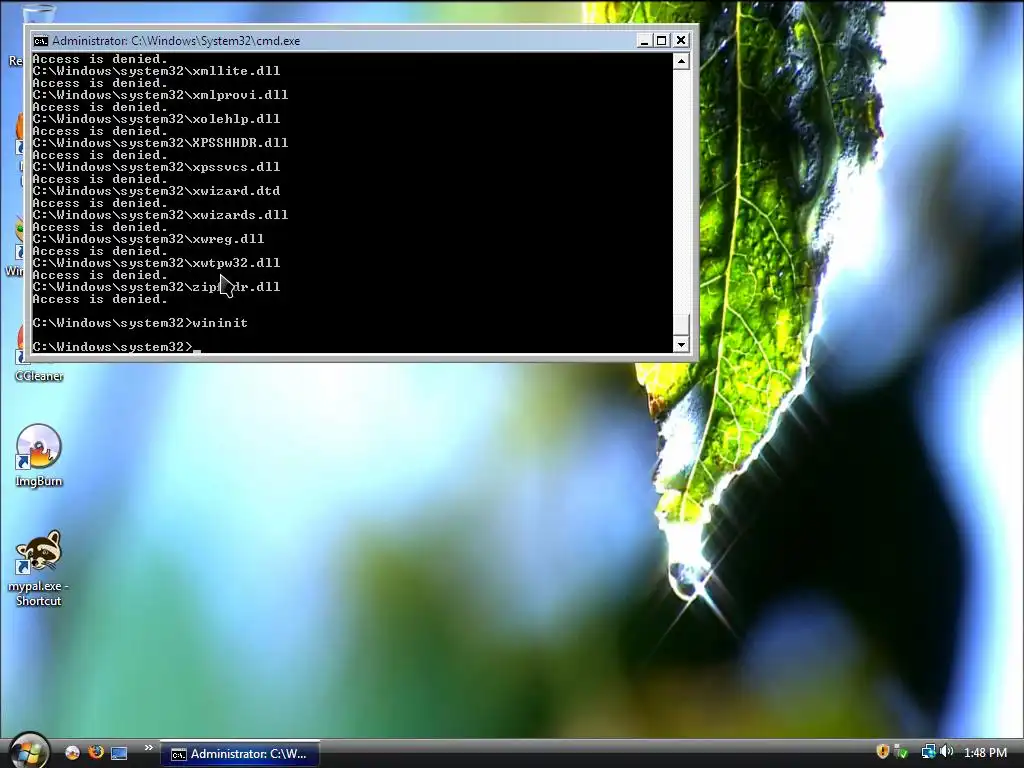Viewport: 1024px width, 768px height.
Task: Click line 'C:\Windows\system32\xwizard.dtd'
Action: click(x=156, y=191)
